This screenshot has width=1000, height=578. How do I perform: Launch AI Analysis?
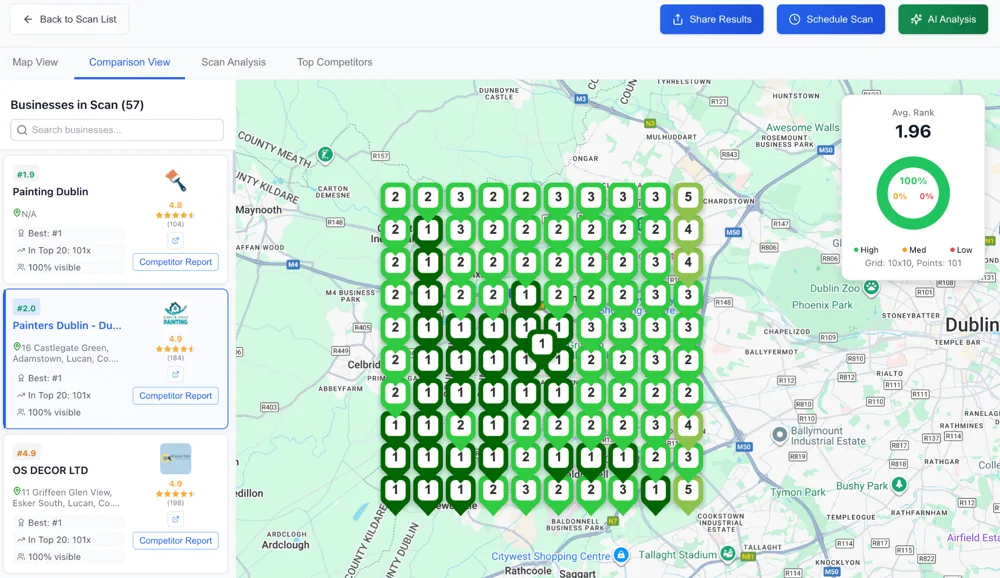tap(942, 19)
